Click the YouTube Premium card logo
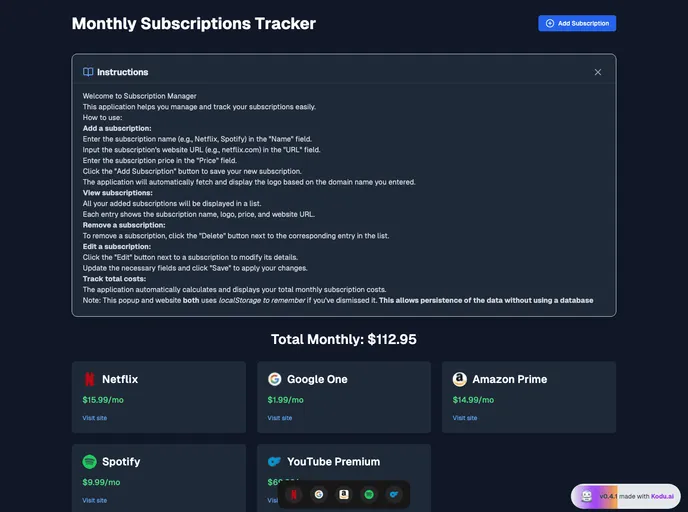The image size is (688, 512). click(274, 462)
